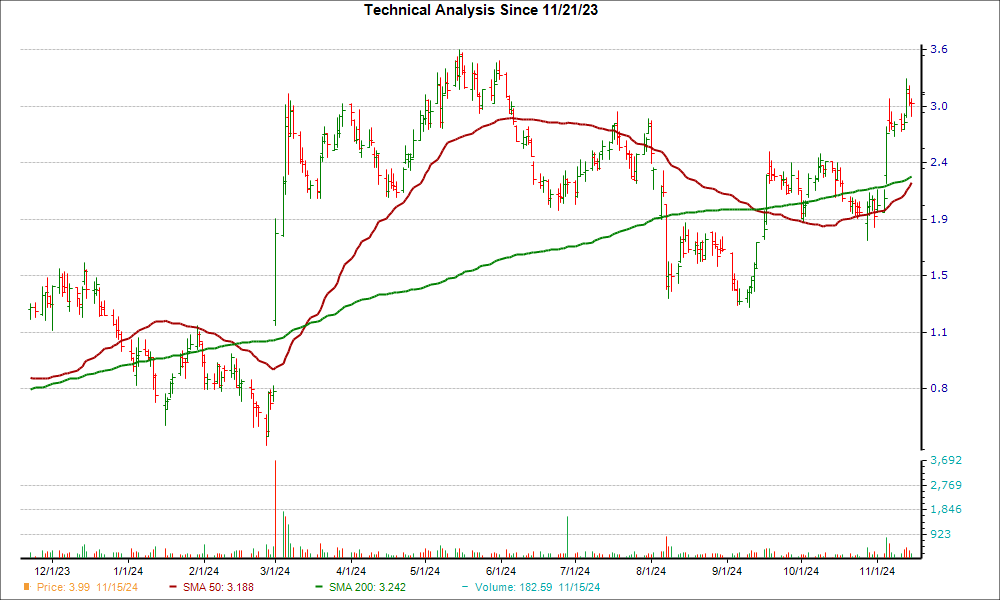This screenshot has width=1000, height=600.
Task: Click the 2,769 volume axis label
Action: (x=946, y=485)
